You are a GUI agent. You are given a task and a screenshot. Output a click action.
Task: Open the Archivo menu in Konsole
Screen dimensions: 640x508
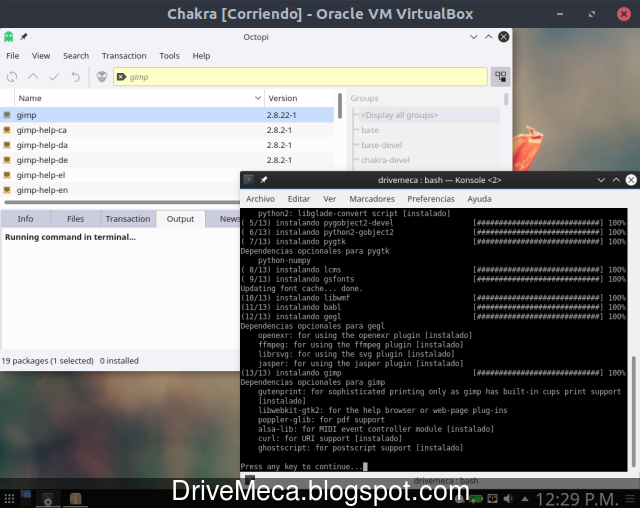click(x=260, y=199)
